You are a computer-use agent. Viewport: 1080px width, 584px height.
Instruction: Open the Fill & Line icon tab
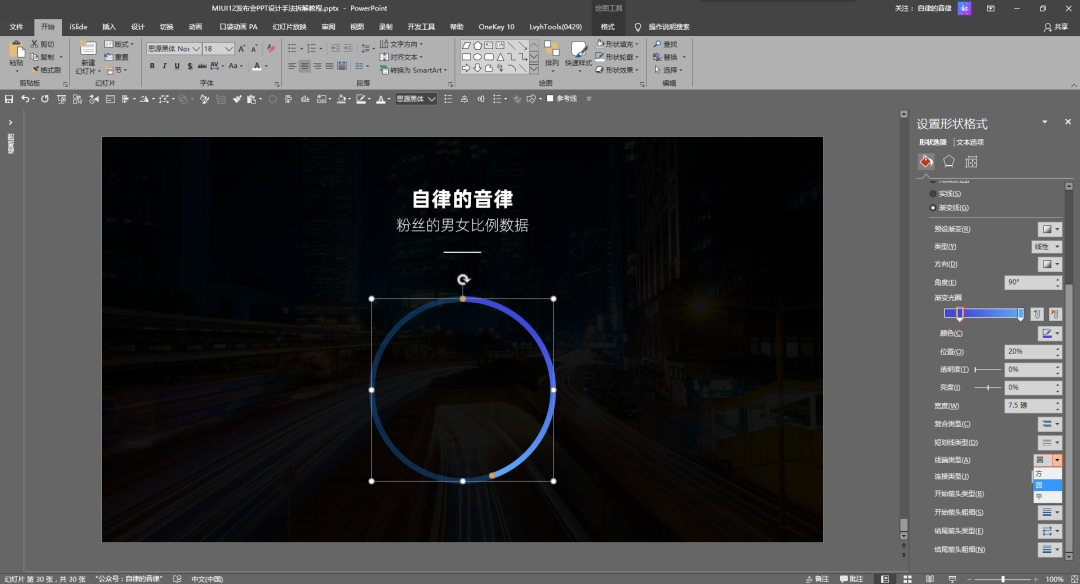(x=926, y=161)
